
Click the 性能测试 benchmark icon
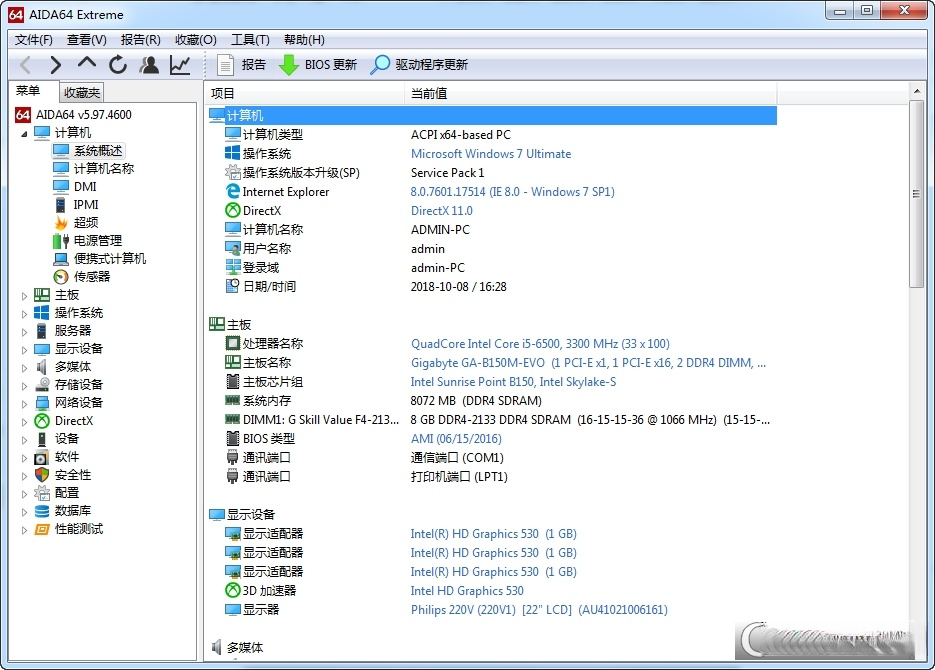42,529
